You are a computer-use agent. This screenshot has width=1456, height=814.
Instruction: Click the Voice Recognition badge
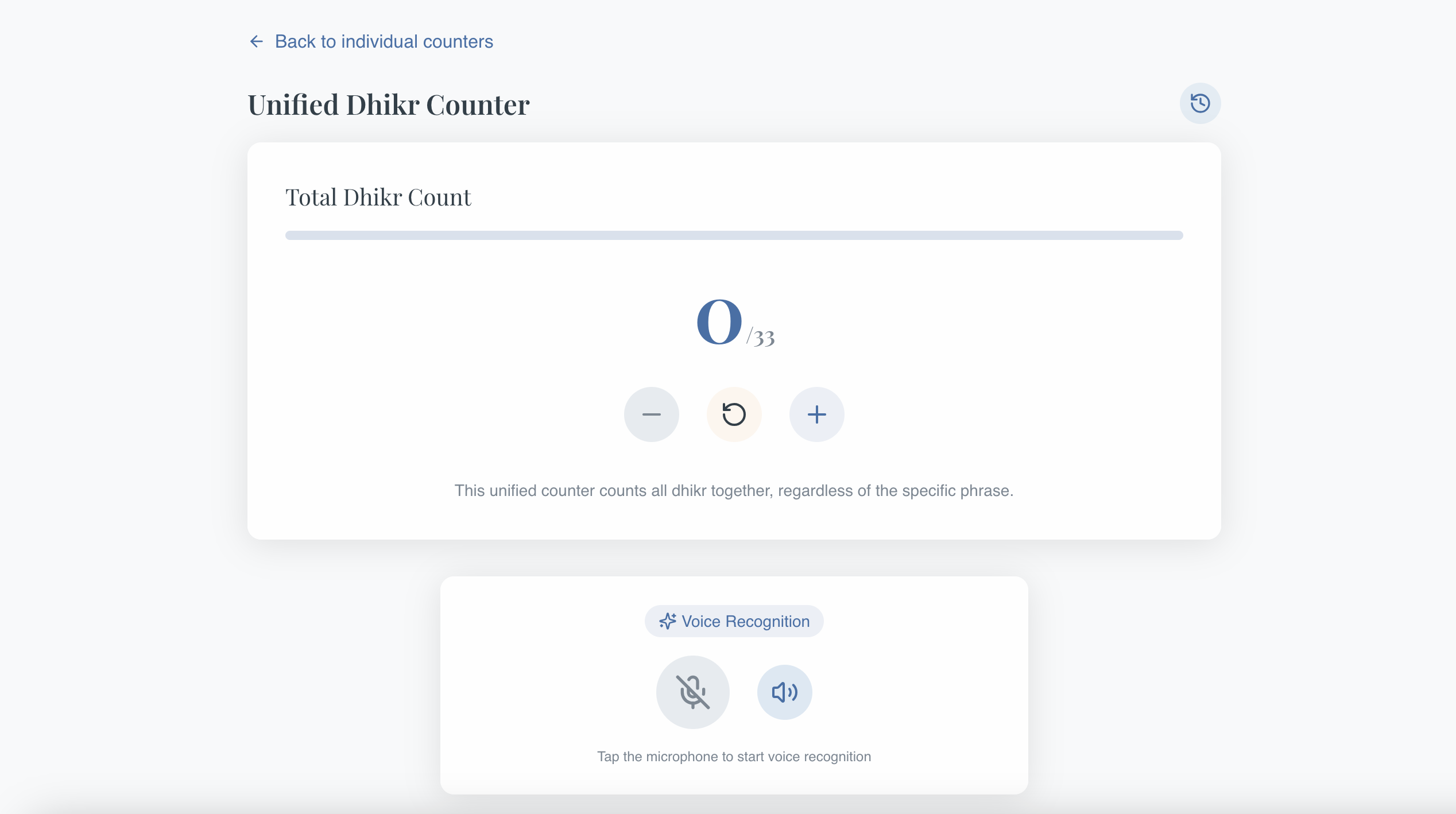734,621
